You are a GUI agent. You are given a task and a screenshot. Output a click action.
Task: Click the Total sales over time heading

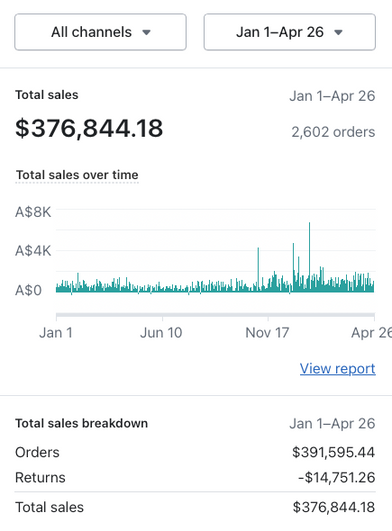77,175
